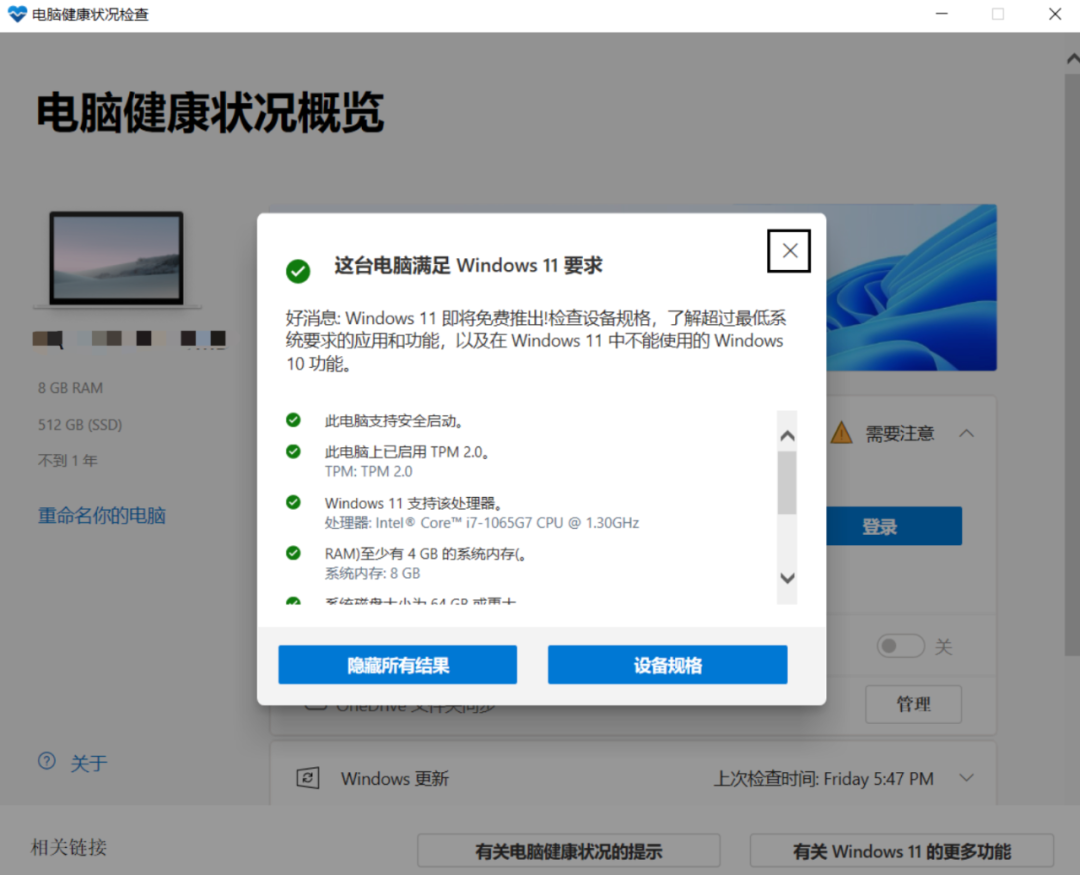Screen dimensions: 1080x875
Task: Click the '512 GB (SSD)' spec text
Action: pyautogui.click(x=80, y=424)
